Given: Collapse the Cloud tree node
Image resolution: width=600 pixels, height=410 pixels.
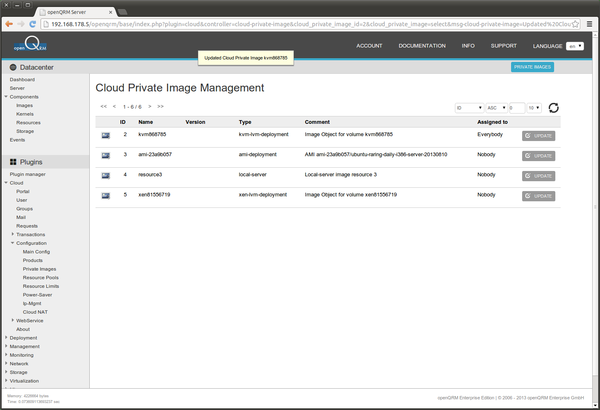Looking at the screenshot, I should pyautogui.click(x=6, y=183).
